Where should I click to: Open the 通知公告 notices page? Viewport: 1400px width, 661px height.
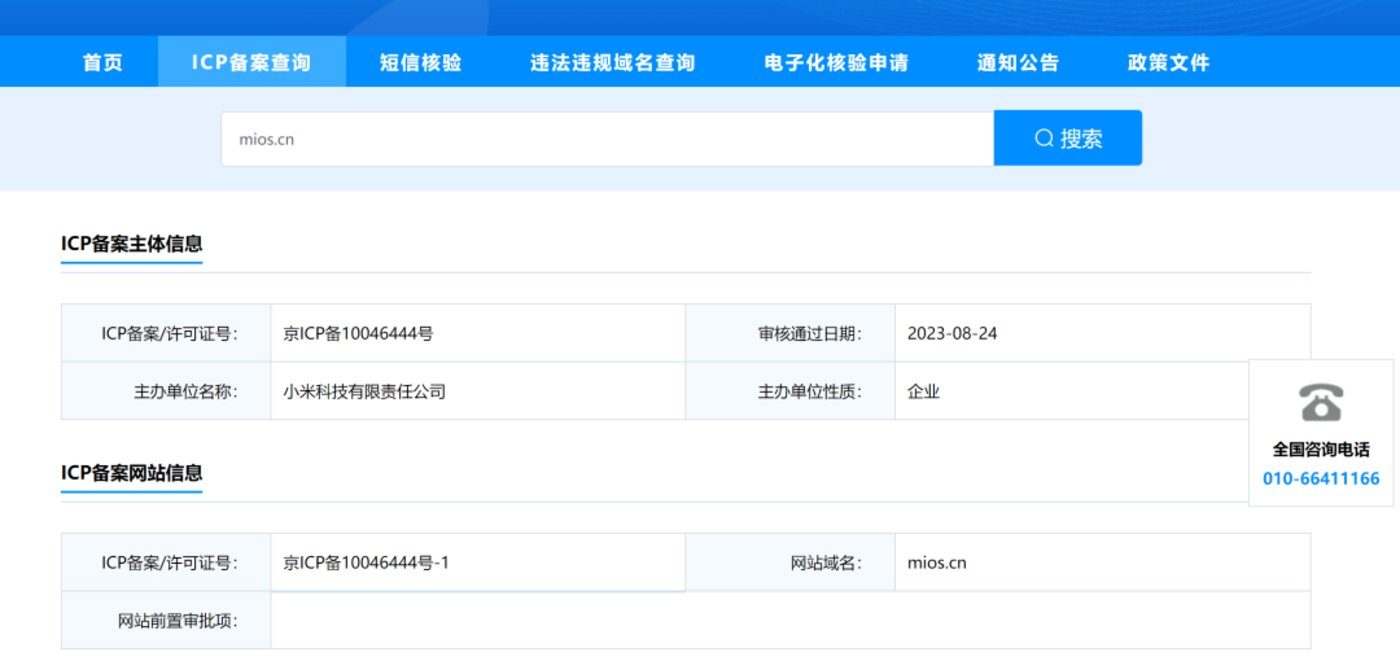point(1017,62)
